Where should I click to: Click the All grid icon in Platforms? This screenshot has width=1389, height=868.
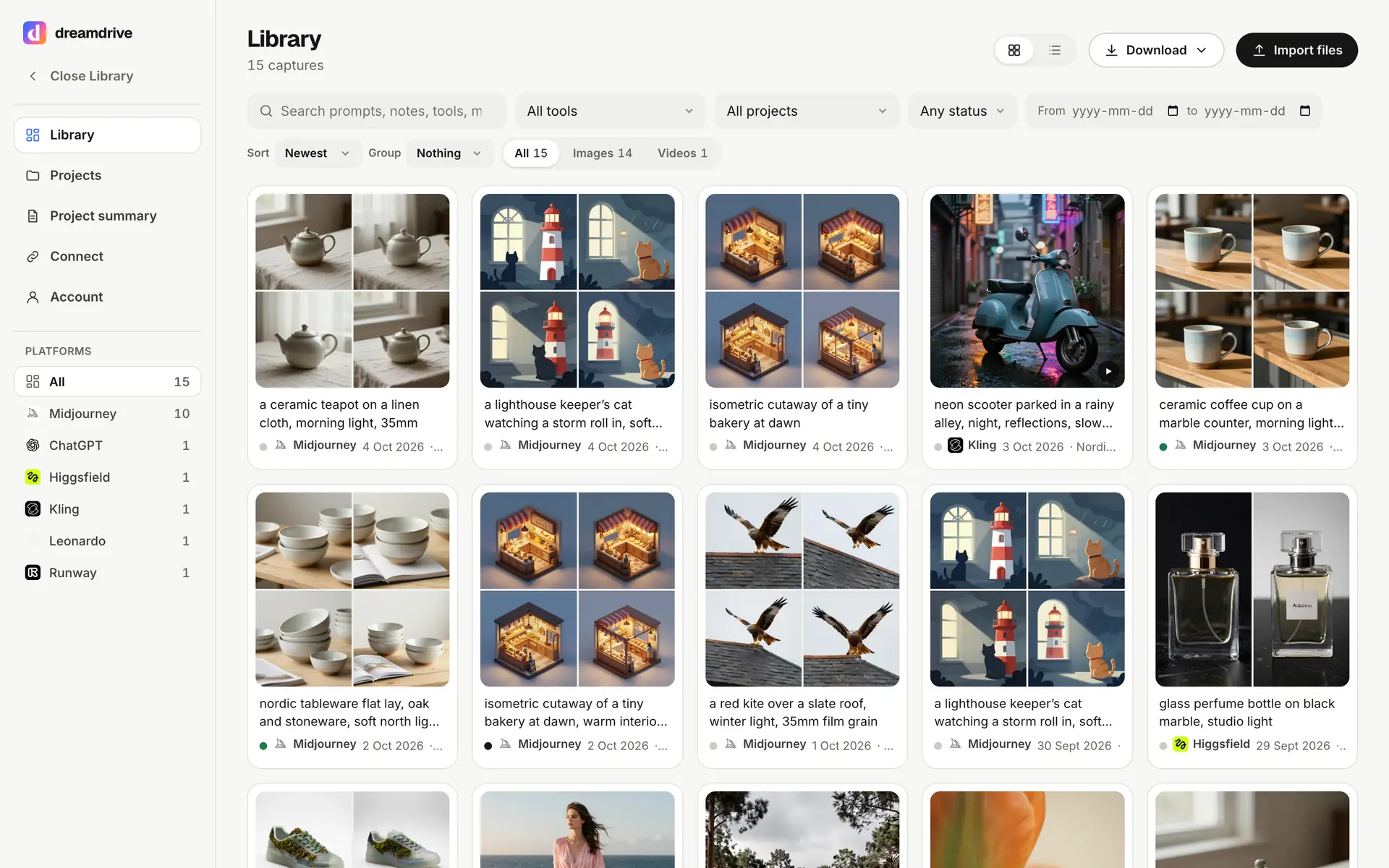coord(33,382)
